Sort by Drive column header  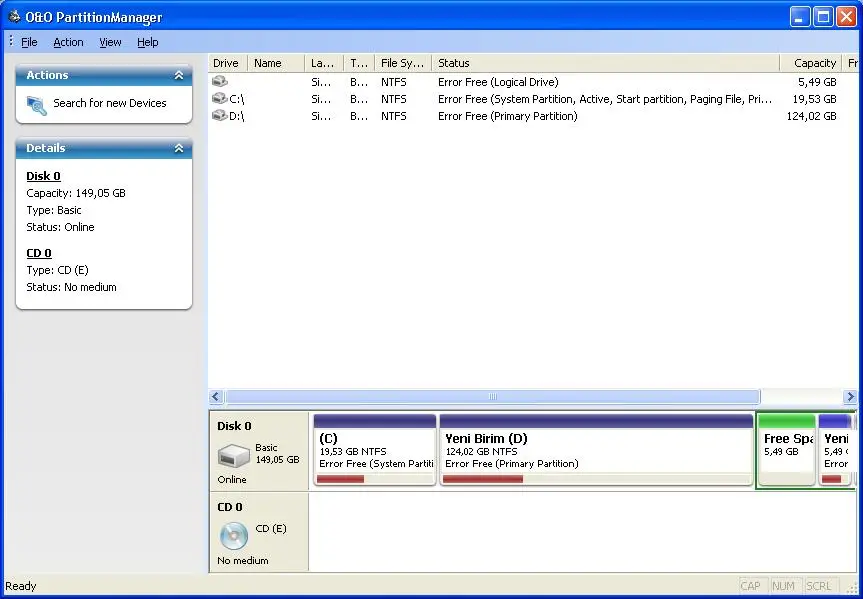228,63
